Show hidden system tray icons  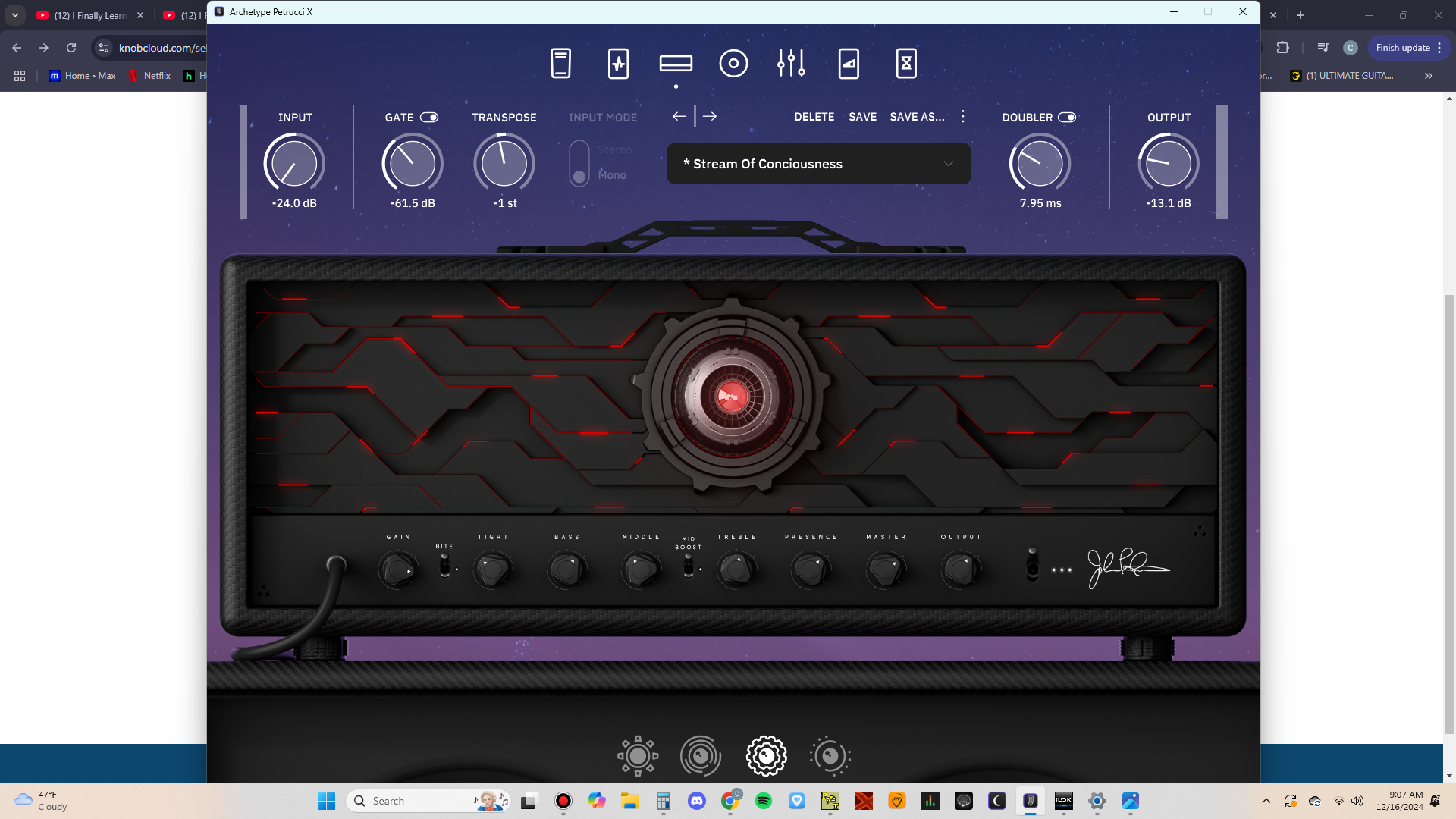[x=1266, y=801]
